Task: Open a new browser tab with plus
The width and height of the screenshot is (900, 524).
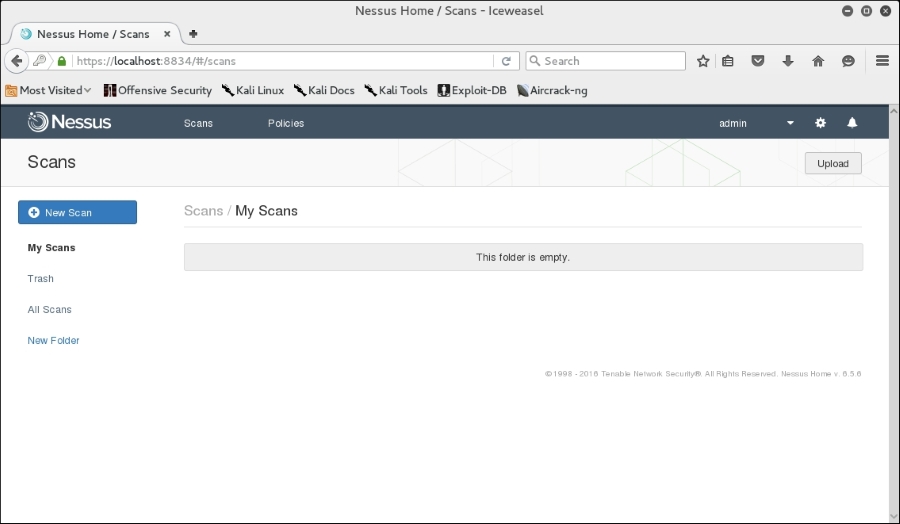Action: (193, 34)
